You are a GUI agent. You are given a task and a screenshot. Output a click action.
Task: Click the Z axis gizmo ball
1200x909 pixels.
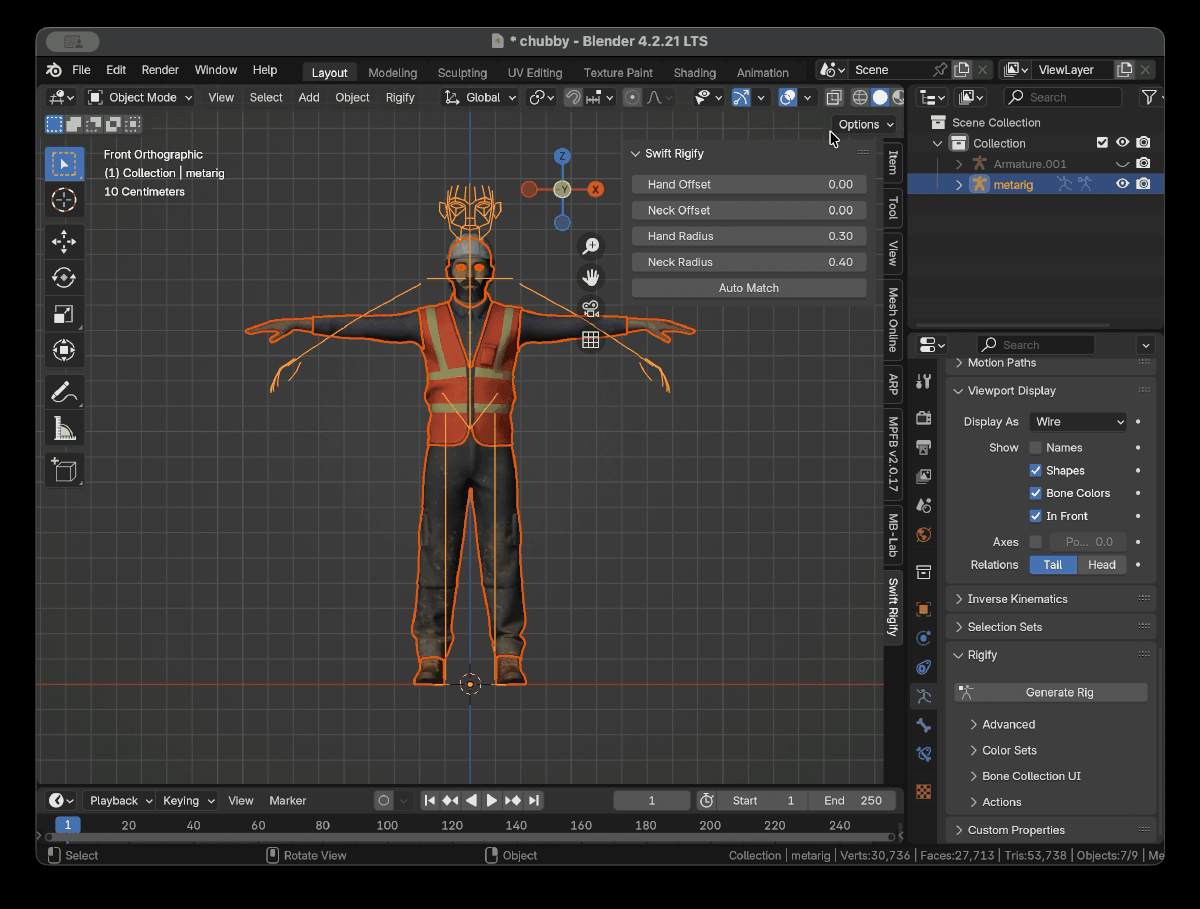[563, 156]
